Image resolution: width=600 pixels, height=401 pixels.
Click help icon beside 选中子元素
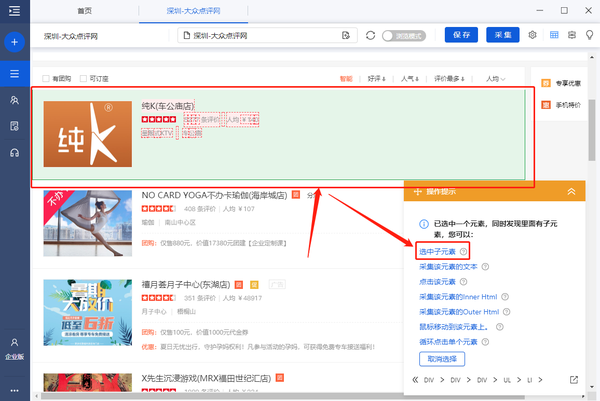(x=463, y=251)
